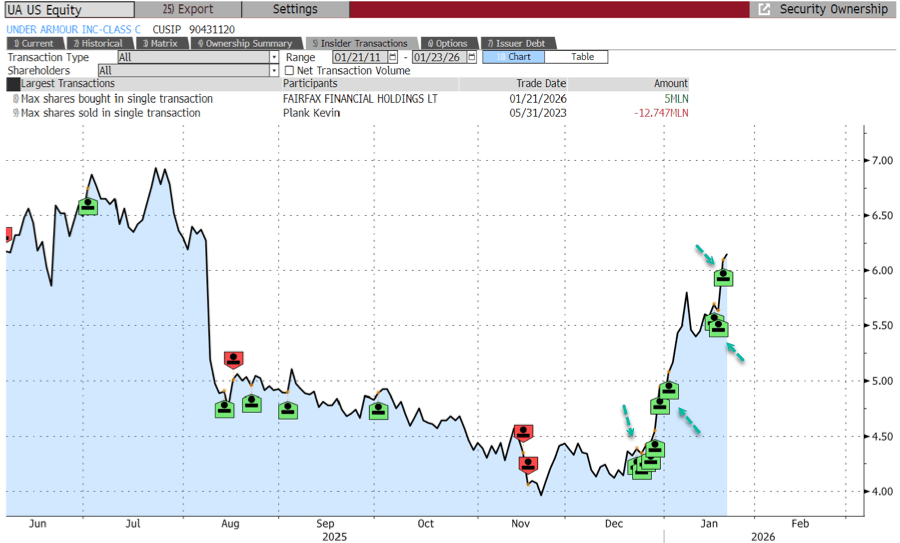900x543 pixels.
Task: Open the Settings menu button
Action: [x=295, y=9]
